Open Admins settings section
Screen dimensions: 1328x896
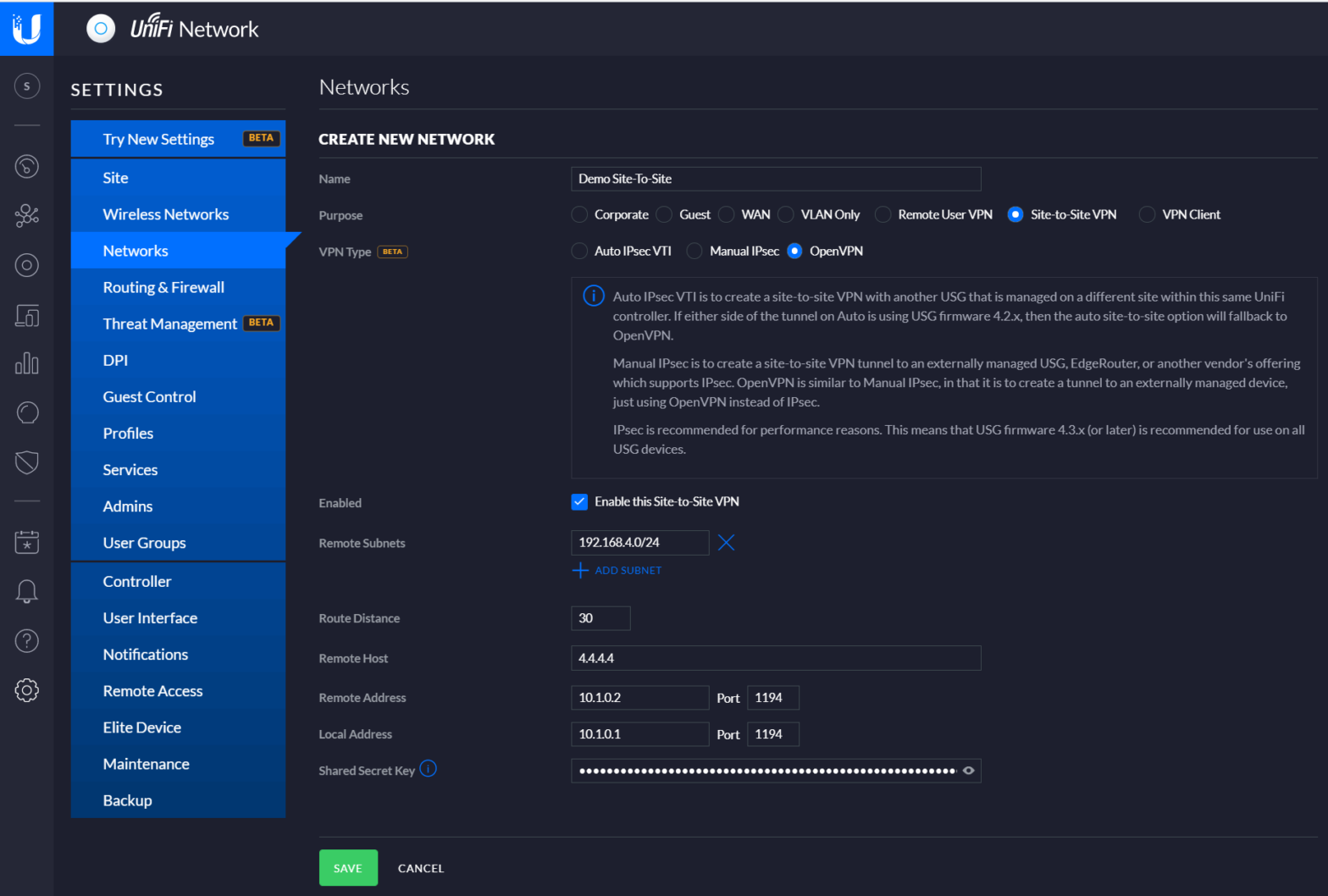(178, 506)
